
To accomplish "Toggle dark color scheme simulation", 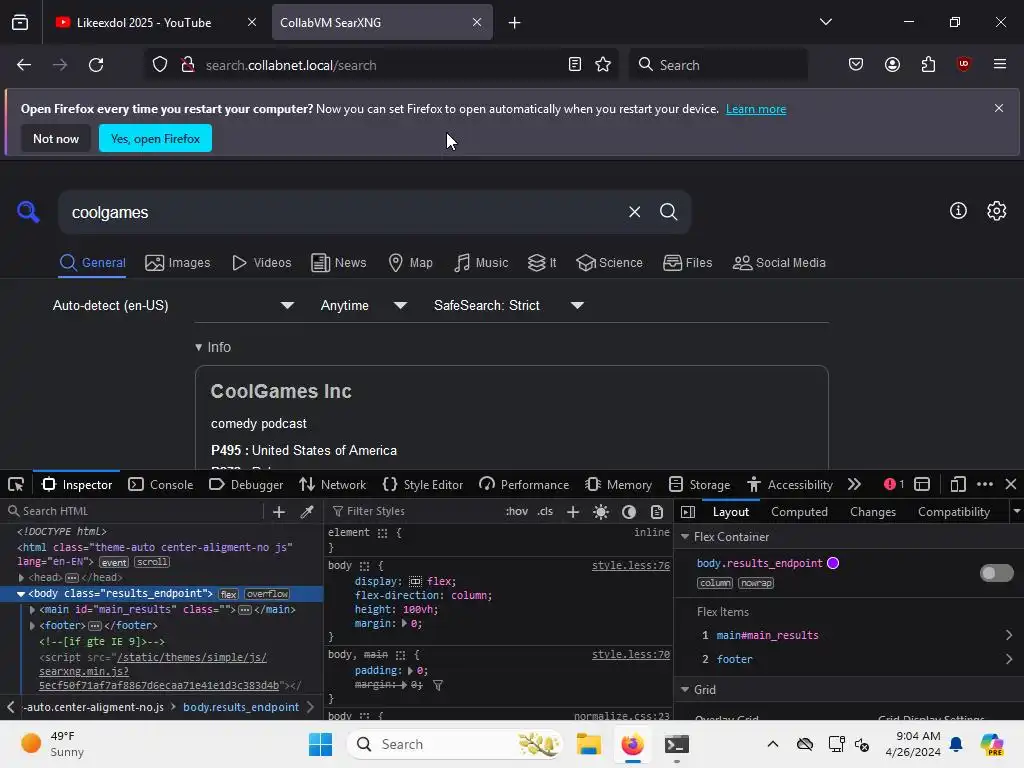I will (x=629, y=512).
